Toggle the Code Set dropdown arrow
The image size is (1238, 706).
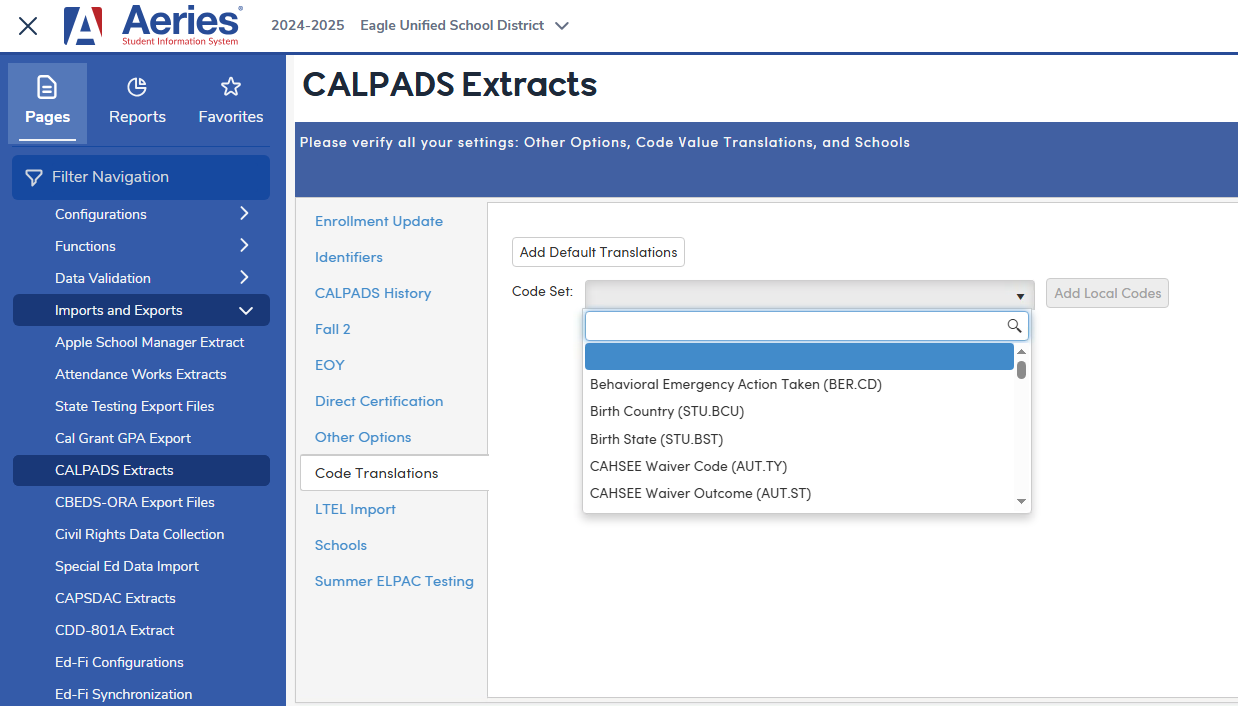click(1020, 296)
